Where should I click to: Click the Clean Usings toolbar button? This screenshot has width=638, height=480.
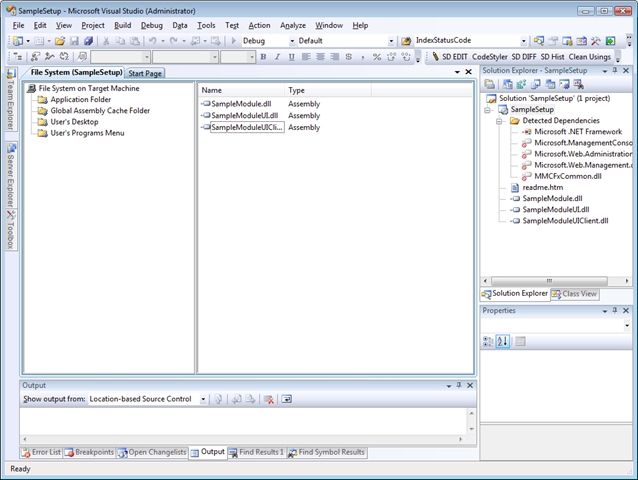[590, 57]
